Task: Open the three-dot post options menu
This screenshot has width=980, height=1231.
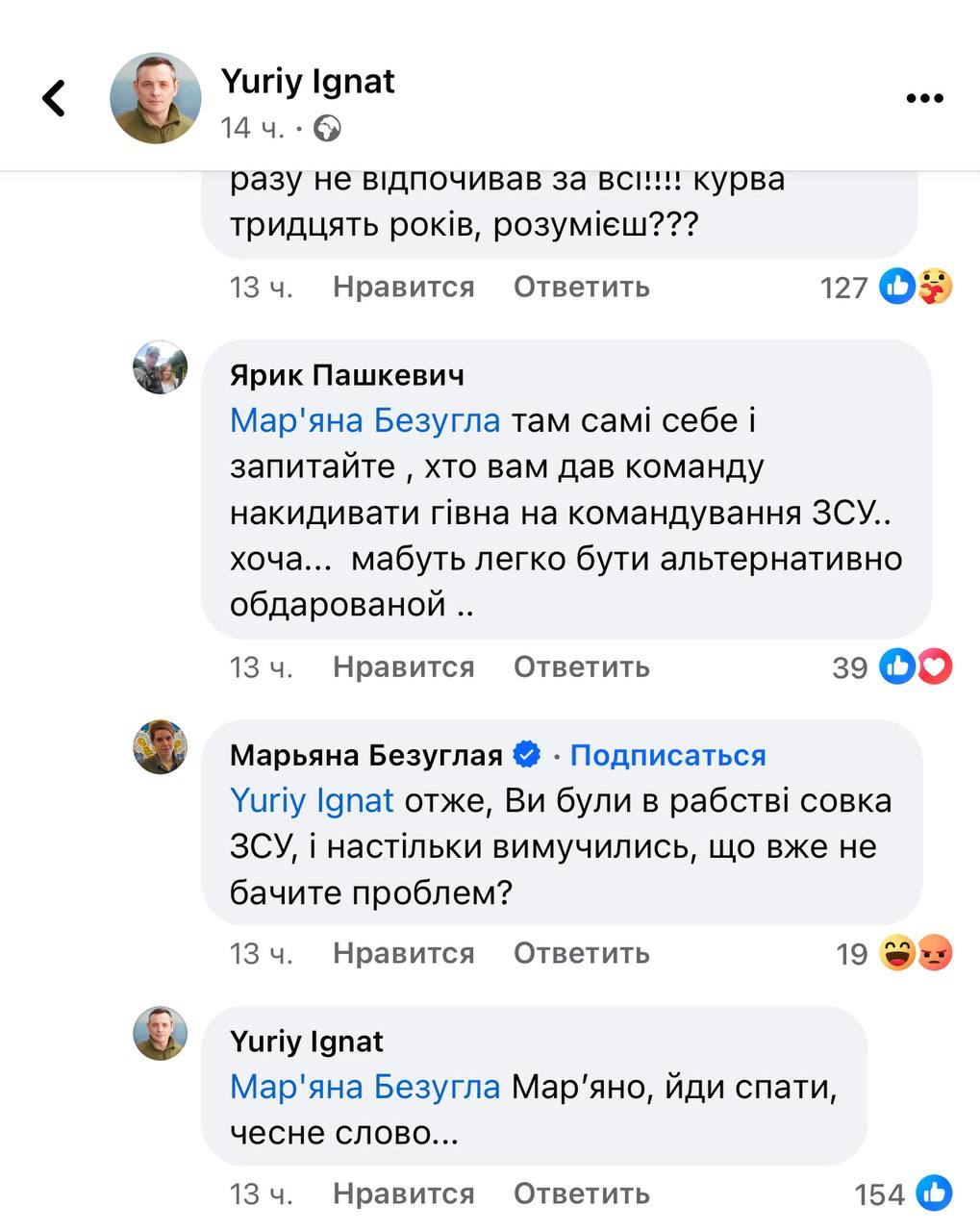Action: 924,98
